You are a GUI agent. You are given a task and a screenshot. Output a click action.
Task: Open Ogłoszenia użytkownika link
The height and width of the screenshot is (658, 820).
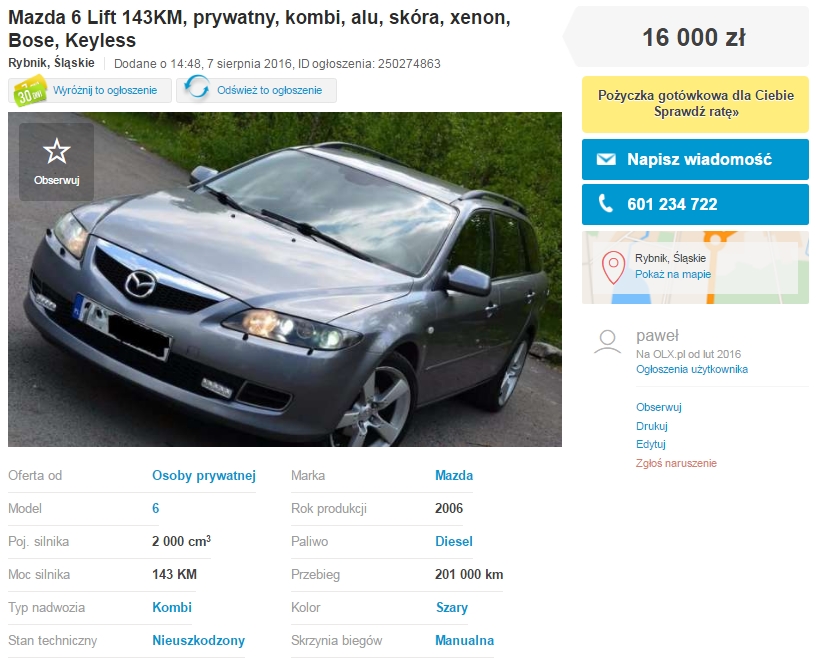[x=691, y=369]
